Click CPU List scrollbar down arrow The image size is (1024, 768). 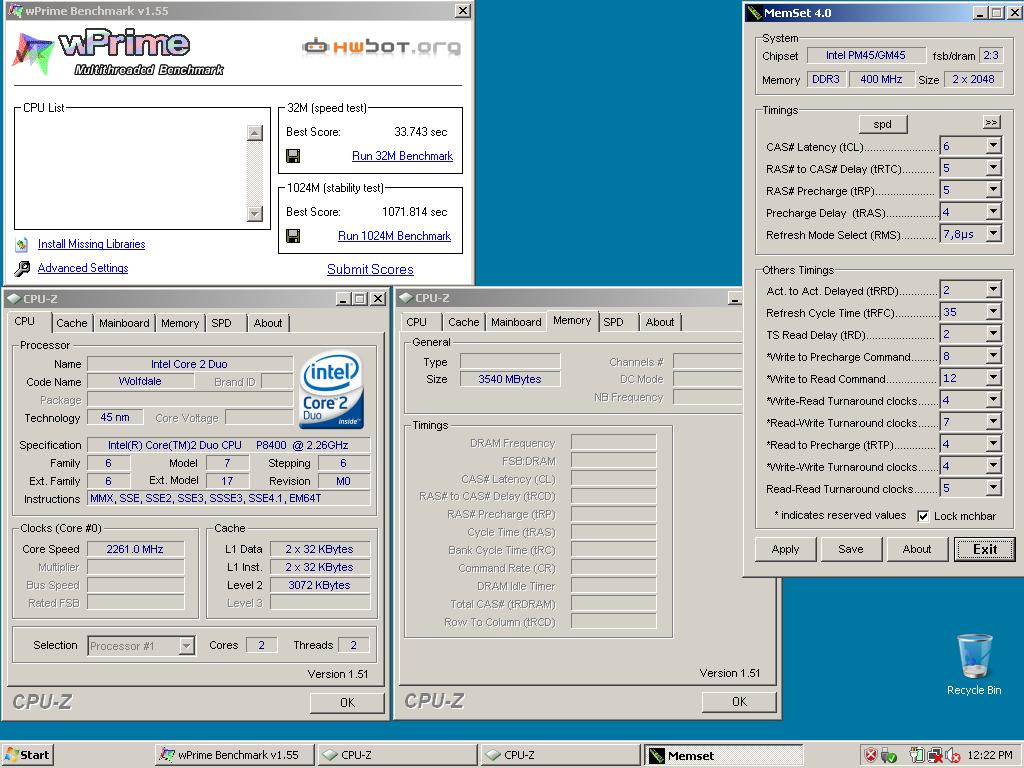click(255, 214)
